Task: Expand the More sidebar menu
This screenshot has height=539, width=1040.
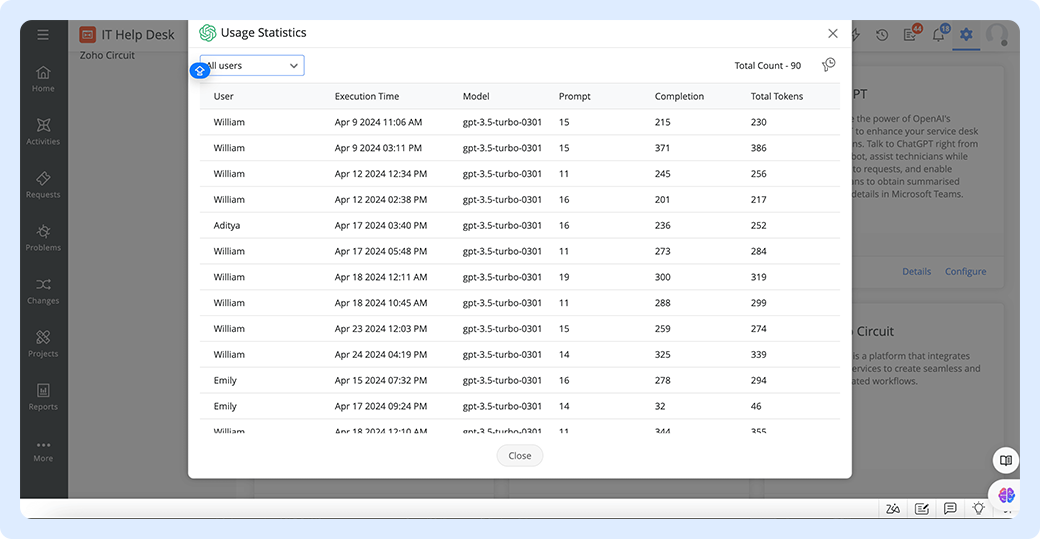Action: point(43,449)
